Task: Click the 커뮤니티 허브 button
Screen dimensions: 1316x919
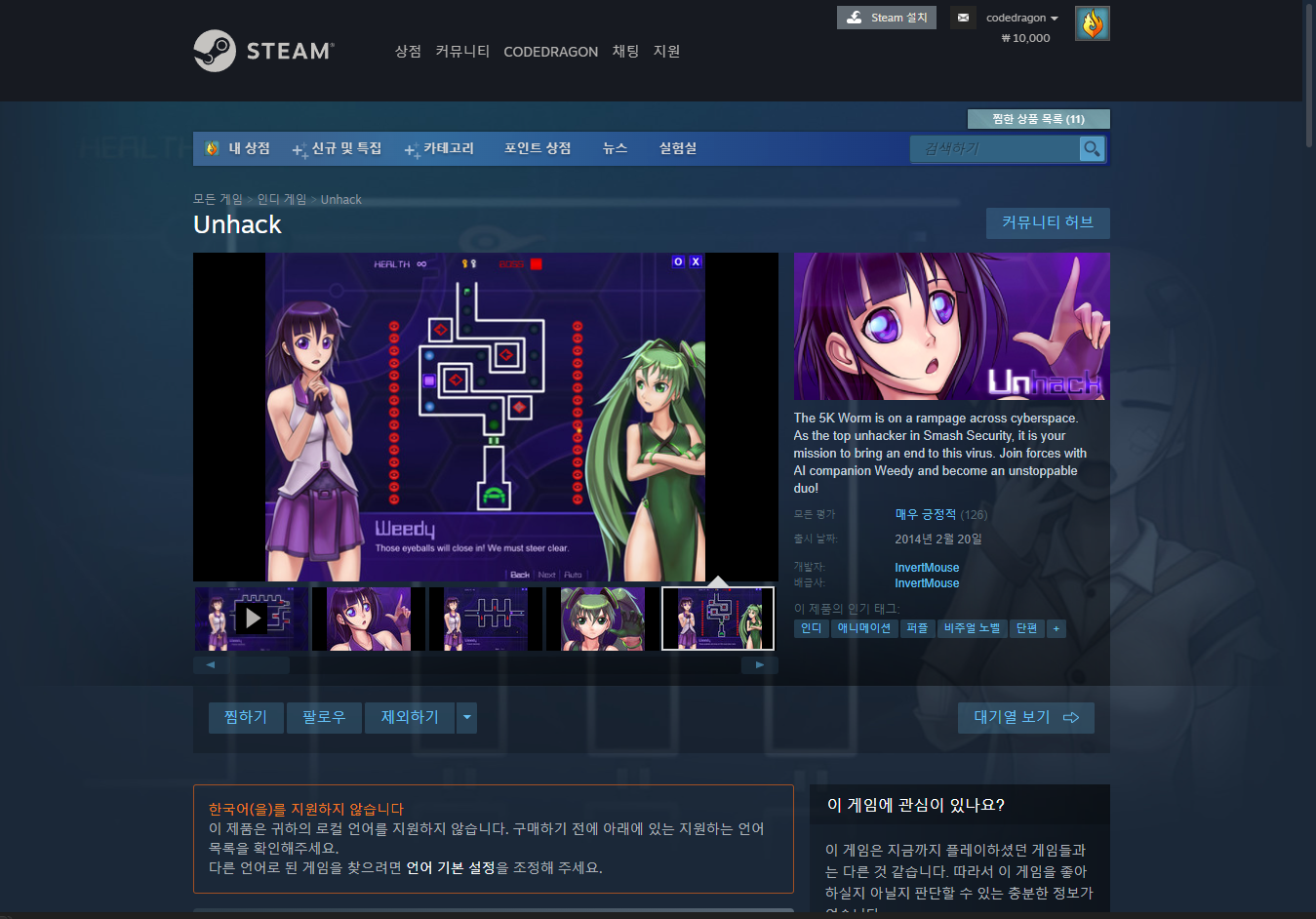Action: point(1048,222)
